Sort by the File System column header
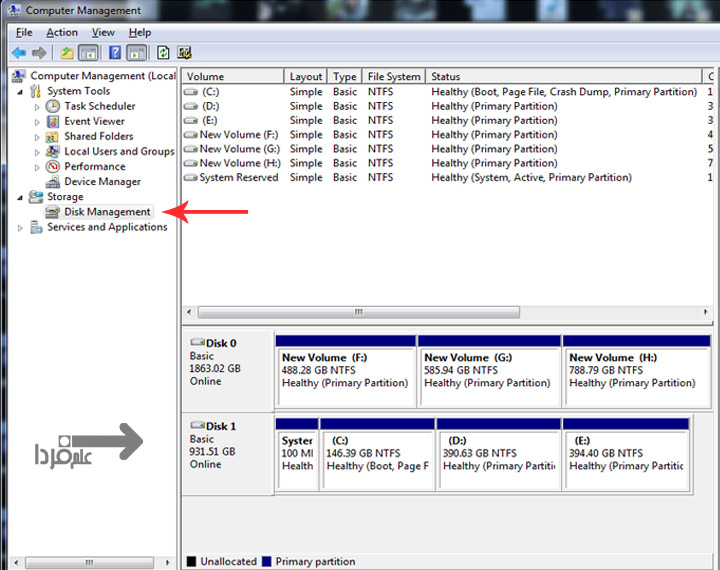The image size is (720, 570). [x=393, y=76]
